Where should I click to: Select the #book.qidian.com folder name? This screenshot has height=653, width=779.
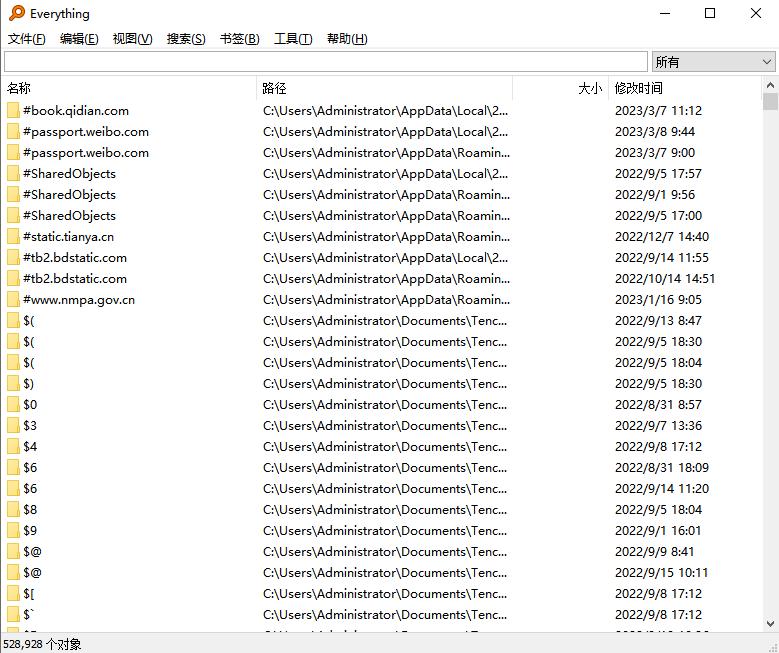[76, 110]
